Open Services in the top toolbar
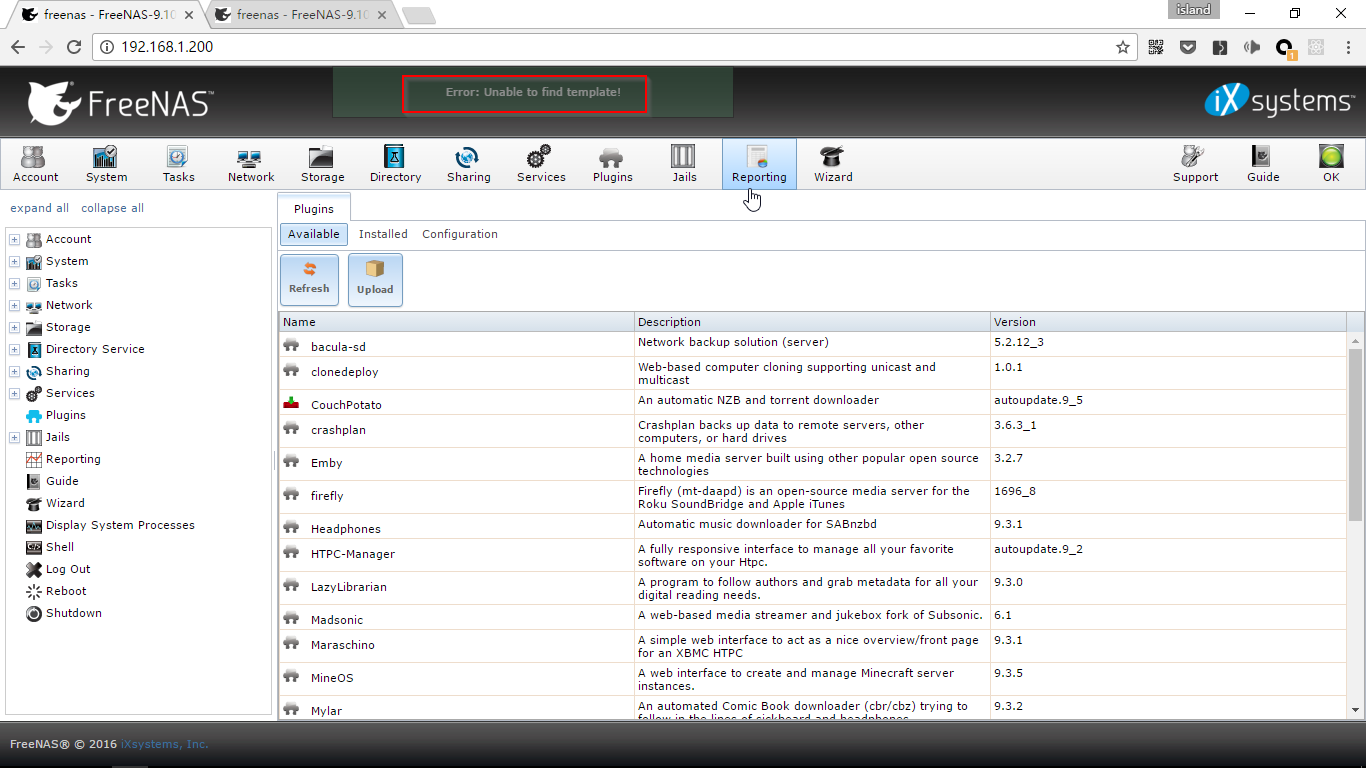1366x768 pixels. click(541, 164)
